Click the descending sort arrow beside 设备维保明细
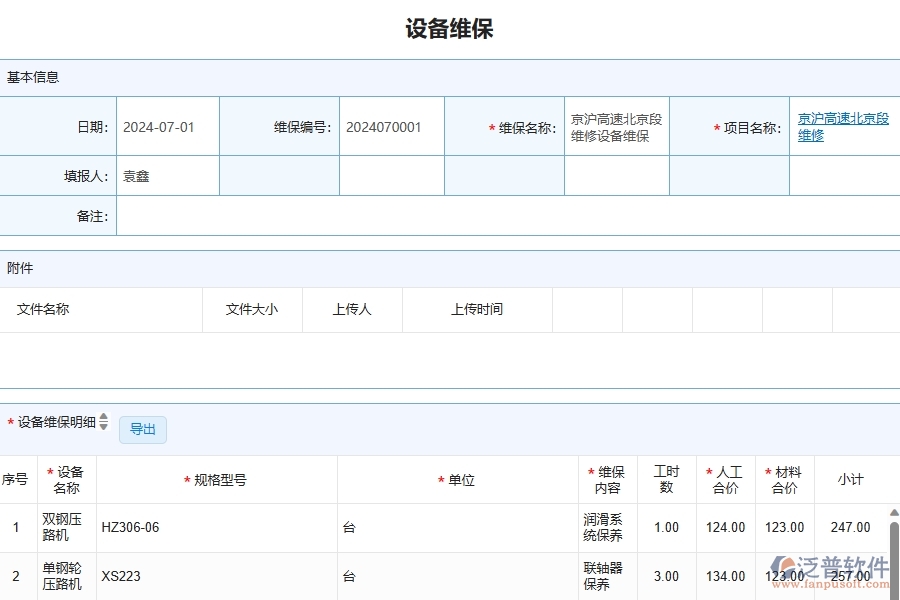The image size is (900, 600). click(103, 428)
